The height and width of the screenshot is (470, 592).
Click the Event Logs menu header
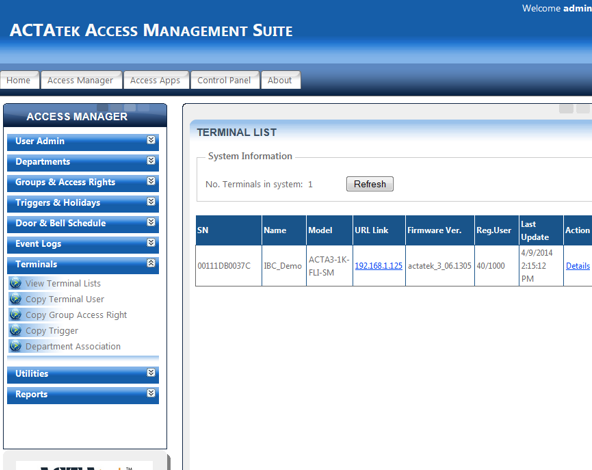[83, 244]
